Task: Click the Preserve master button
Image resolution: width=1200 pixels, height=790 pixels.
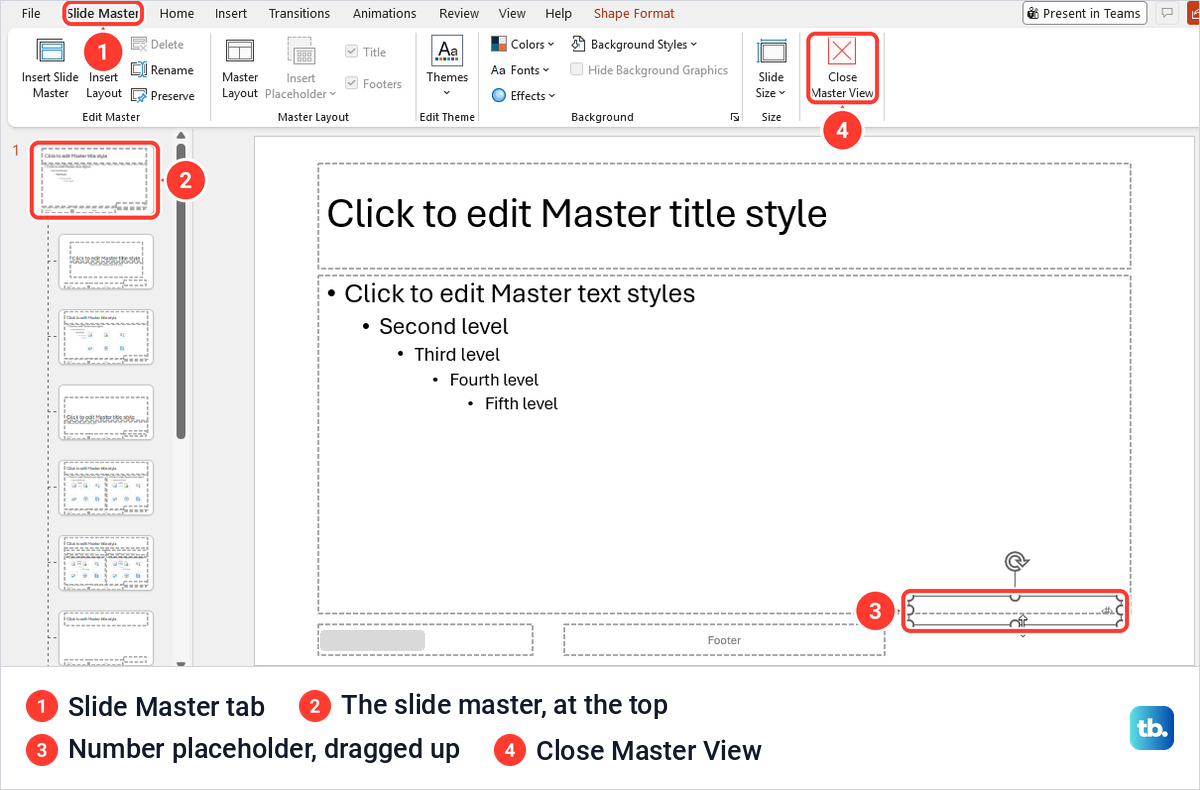Action: [162, 96]
